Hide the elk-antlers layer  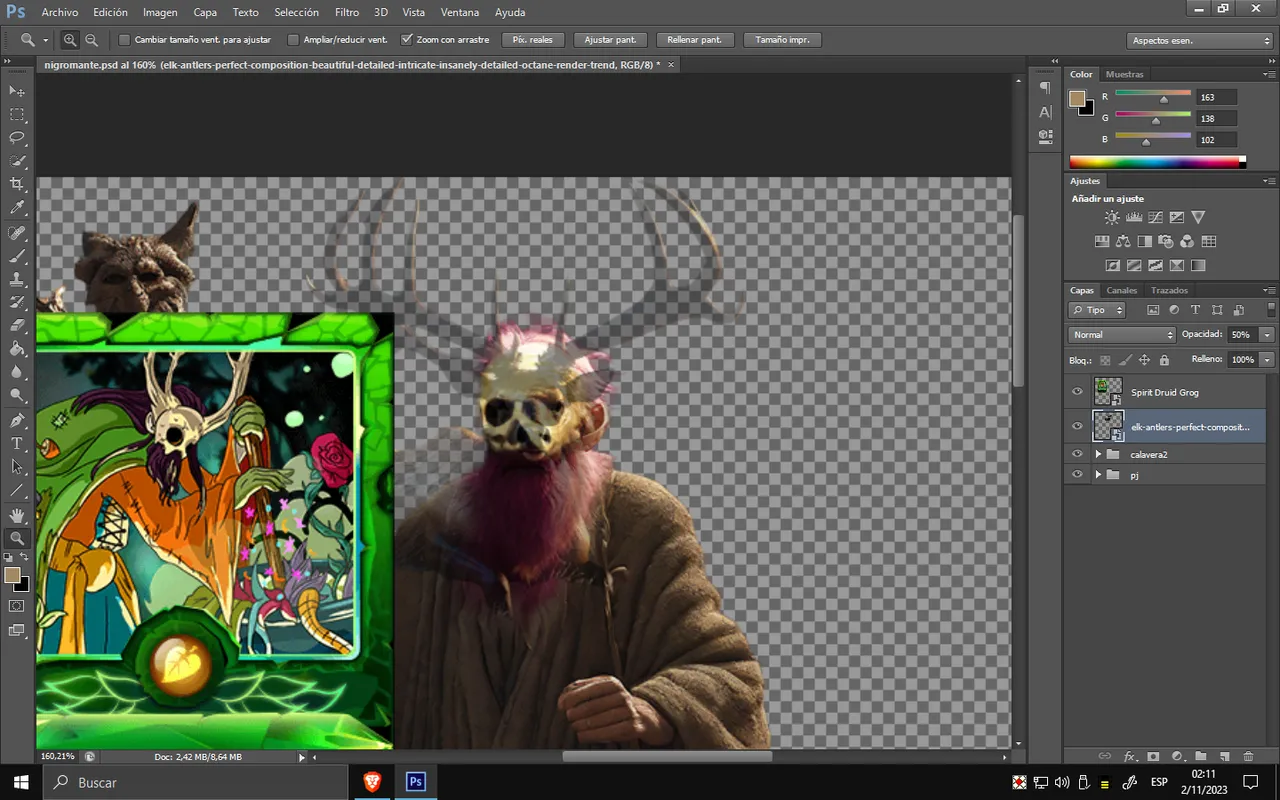point(1077,426)
